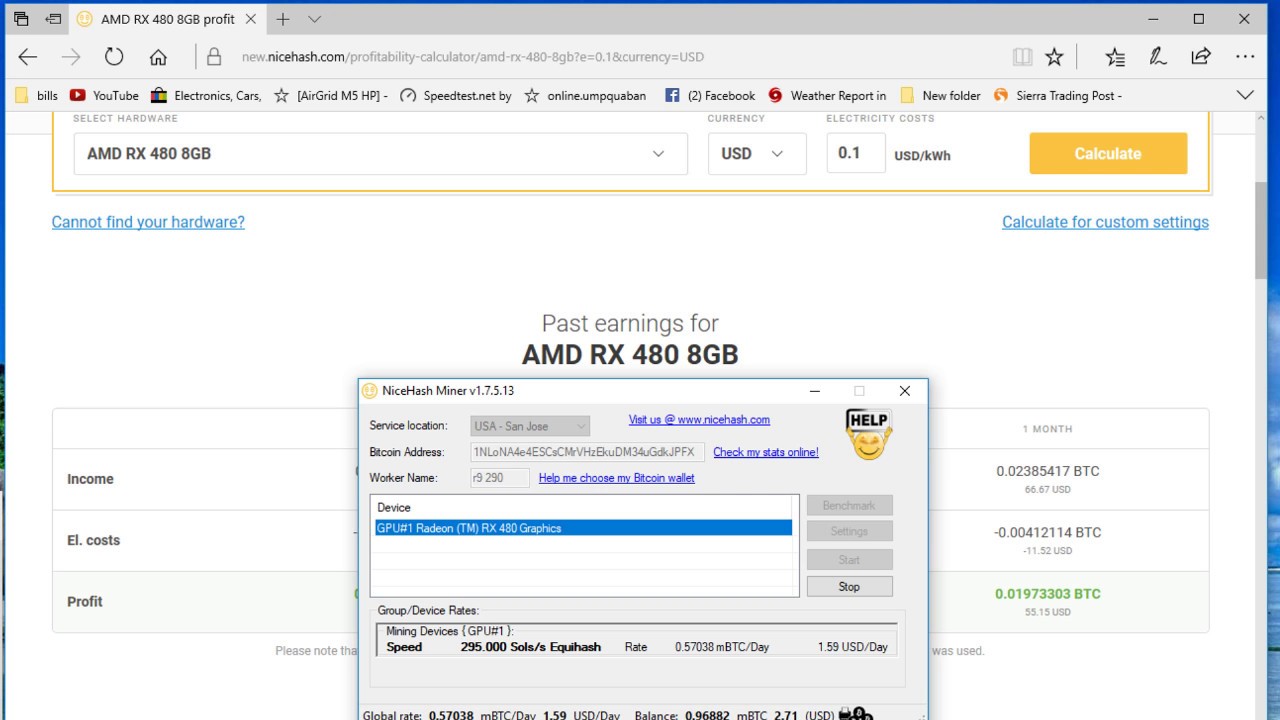Screen dimensions: 1280x720
Task: Click Cannot find your hardware link
Action: point(148,222)
